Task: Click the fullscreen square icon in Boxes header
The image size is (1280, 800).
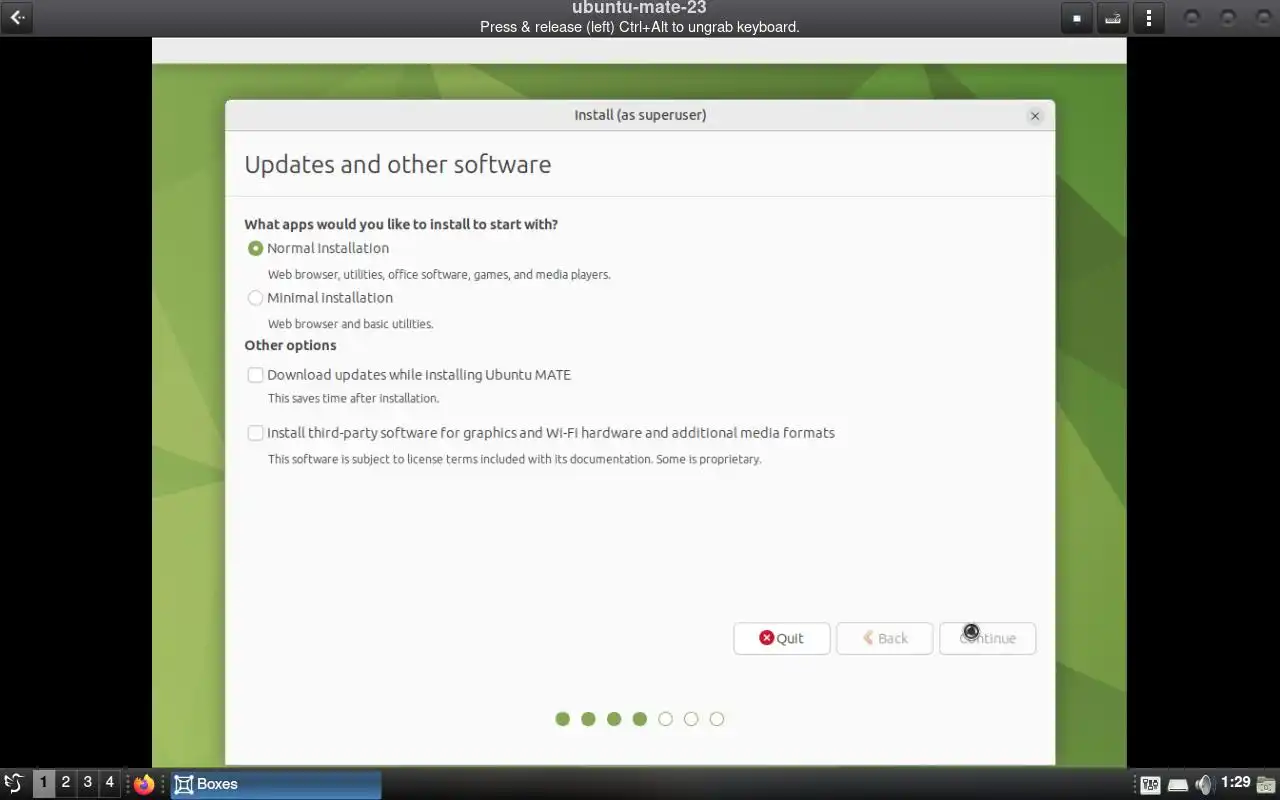Action: [1077, 18]
